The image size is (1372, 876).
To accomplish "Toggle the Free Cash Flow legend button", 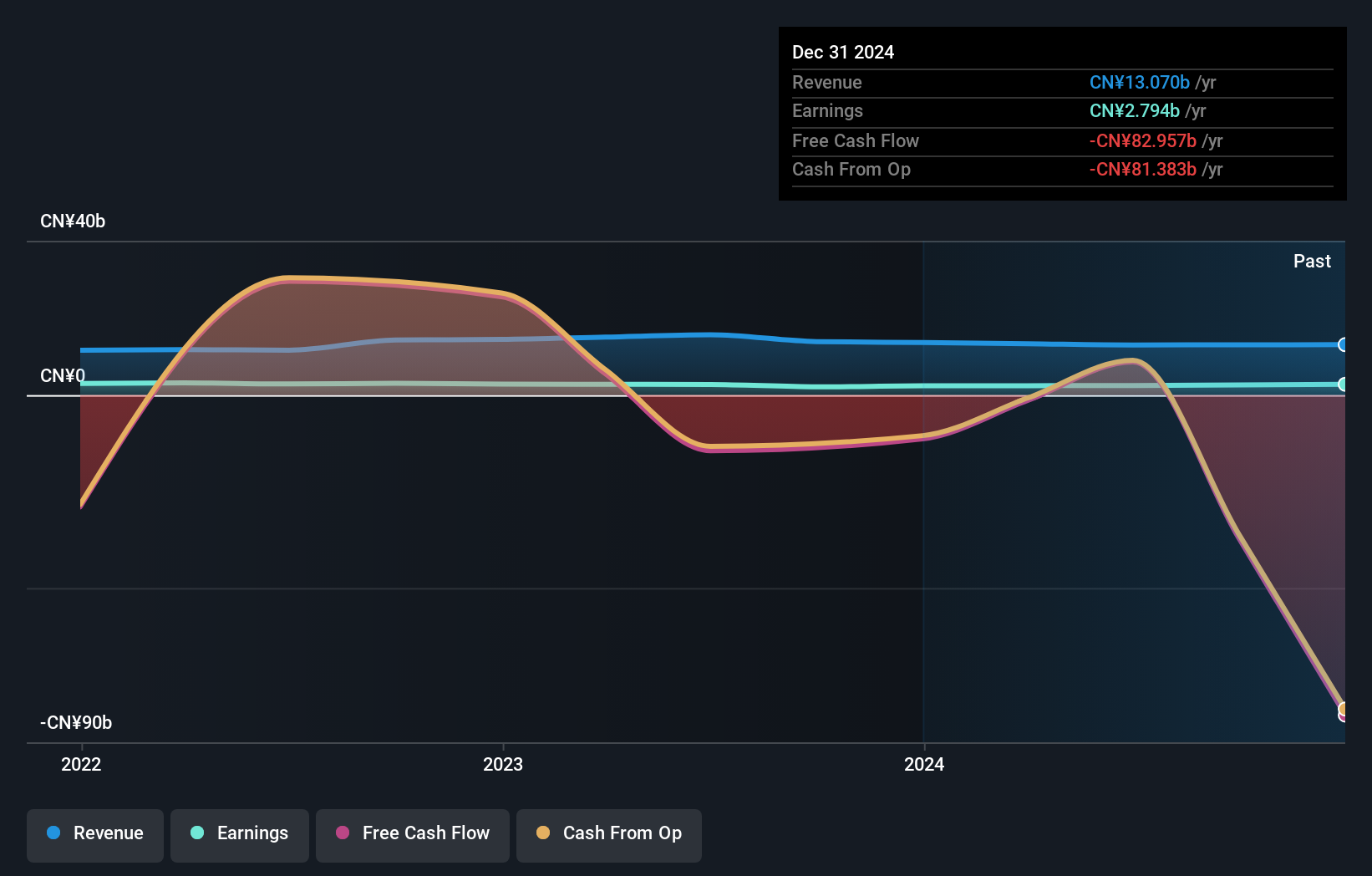I will click(413, 835).
